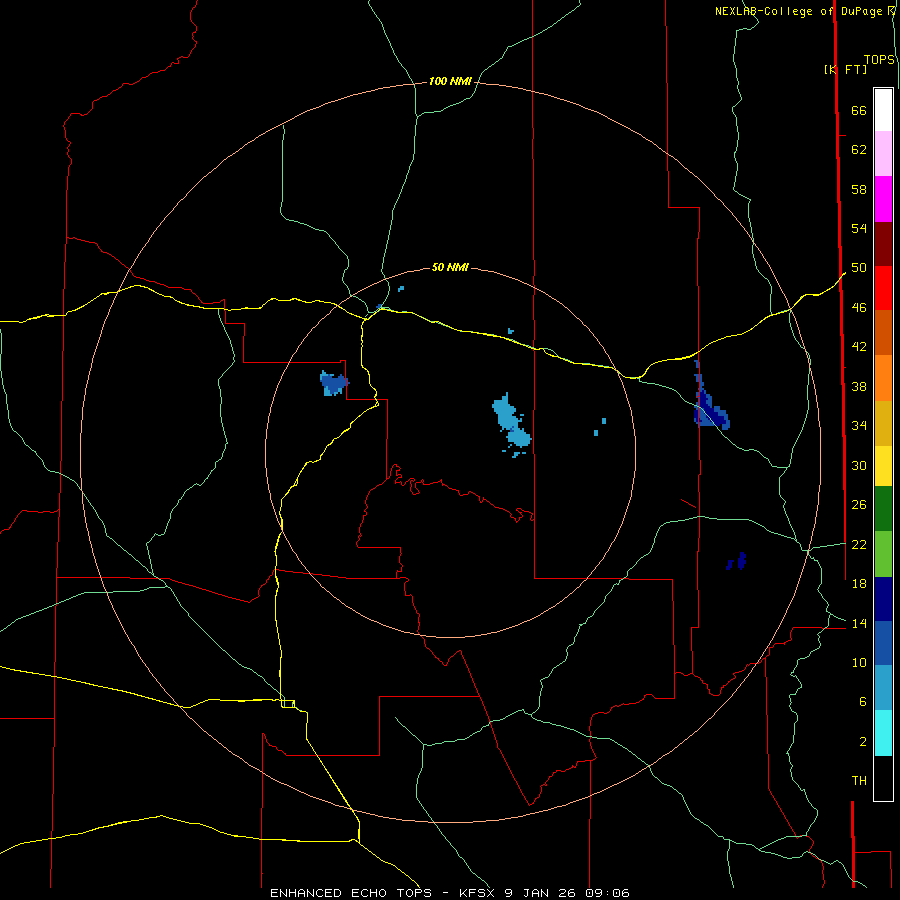Click the 'TH' legend label
This screenshot has height=900, width=900.
pyautogui.click(x=859, y=781)
